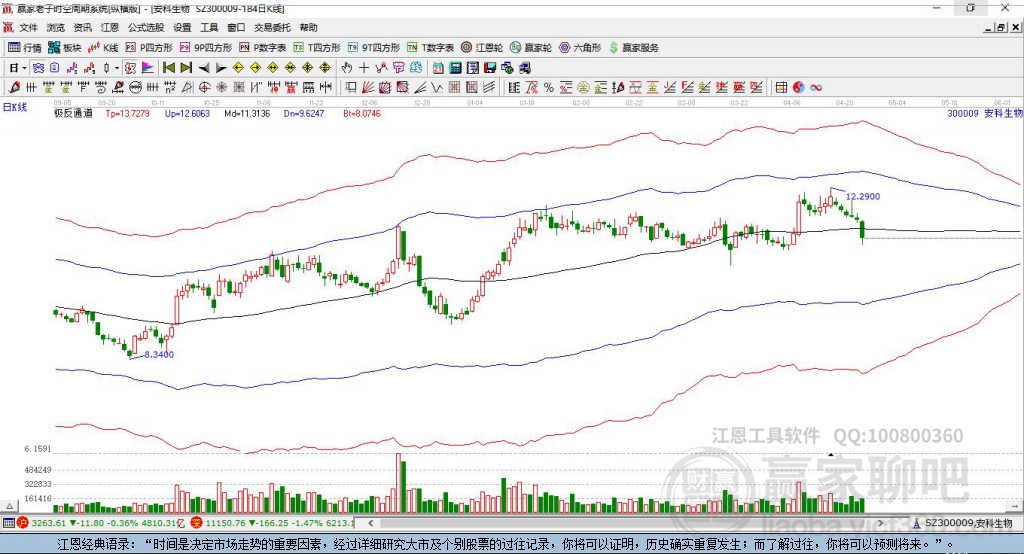1024x554 pixels.
Task: Click the infinity loop icon
Action: (x=816, y=88)
